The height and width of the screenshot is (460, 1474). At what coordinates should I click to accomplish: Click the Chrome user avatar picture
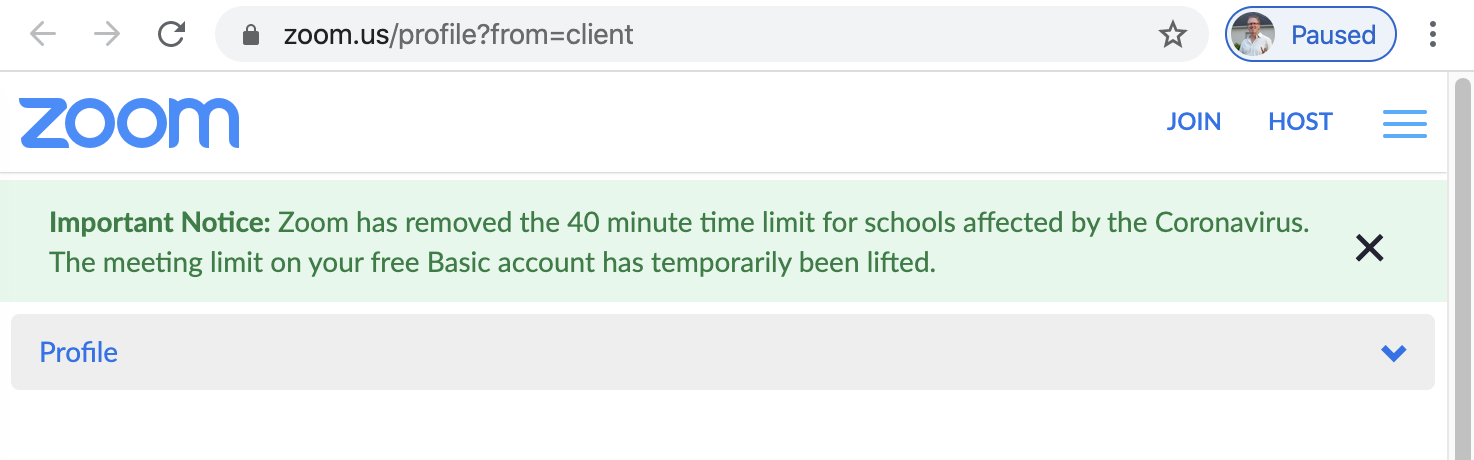pyautogui.click(x=1252, y=35)
